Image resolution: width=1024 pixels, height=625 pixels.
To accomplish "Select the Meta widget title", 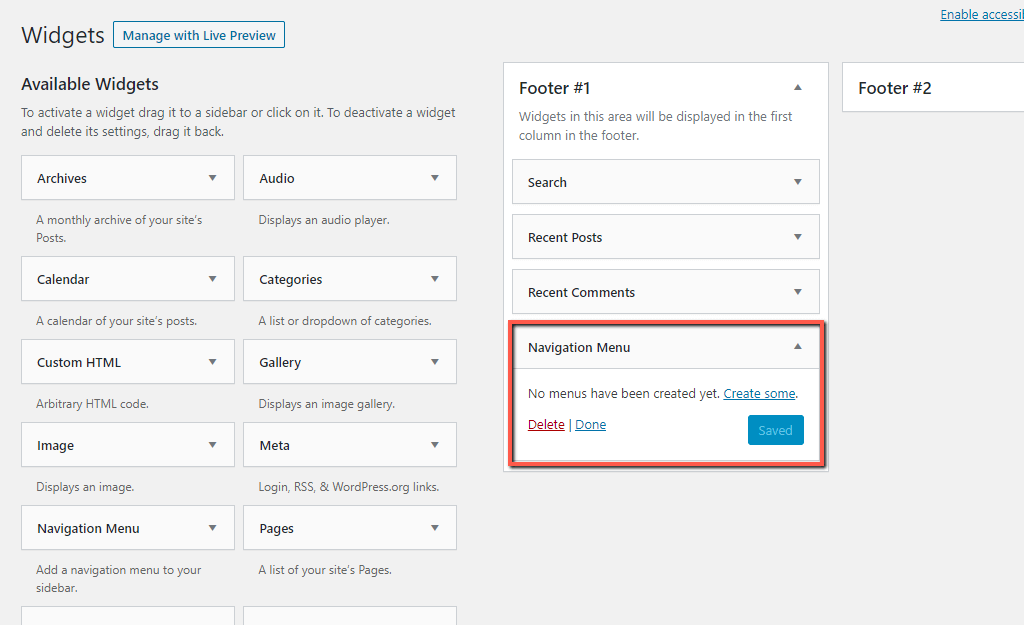I will point(274,445).
